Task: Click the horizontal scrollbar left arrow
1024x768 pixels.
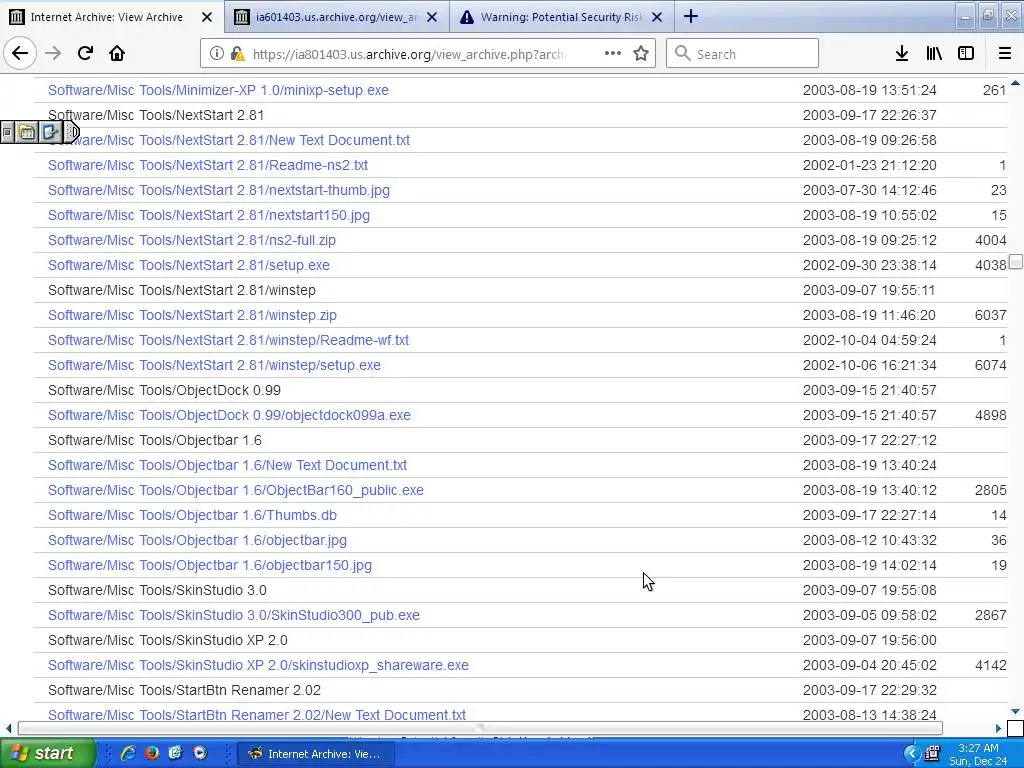Action: tap(8, 728)
